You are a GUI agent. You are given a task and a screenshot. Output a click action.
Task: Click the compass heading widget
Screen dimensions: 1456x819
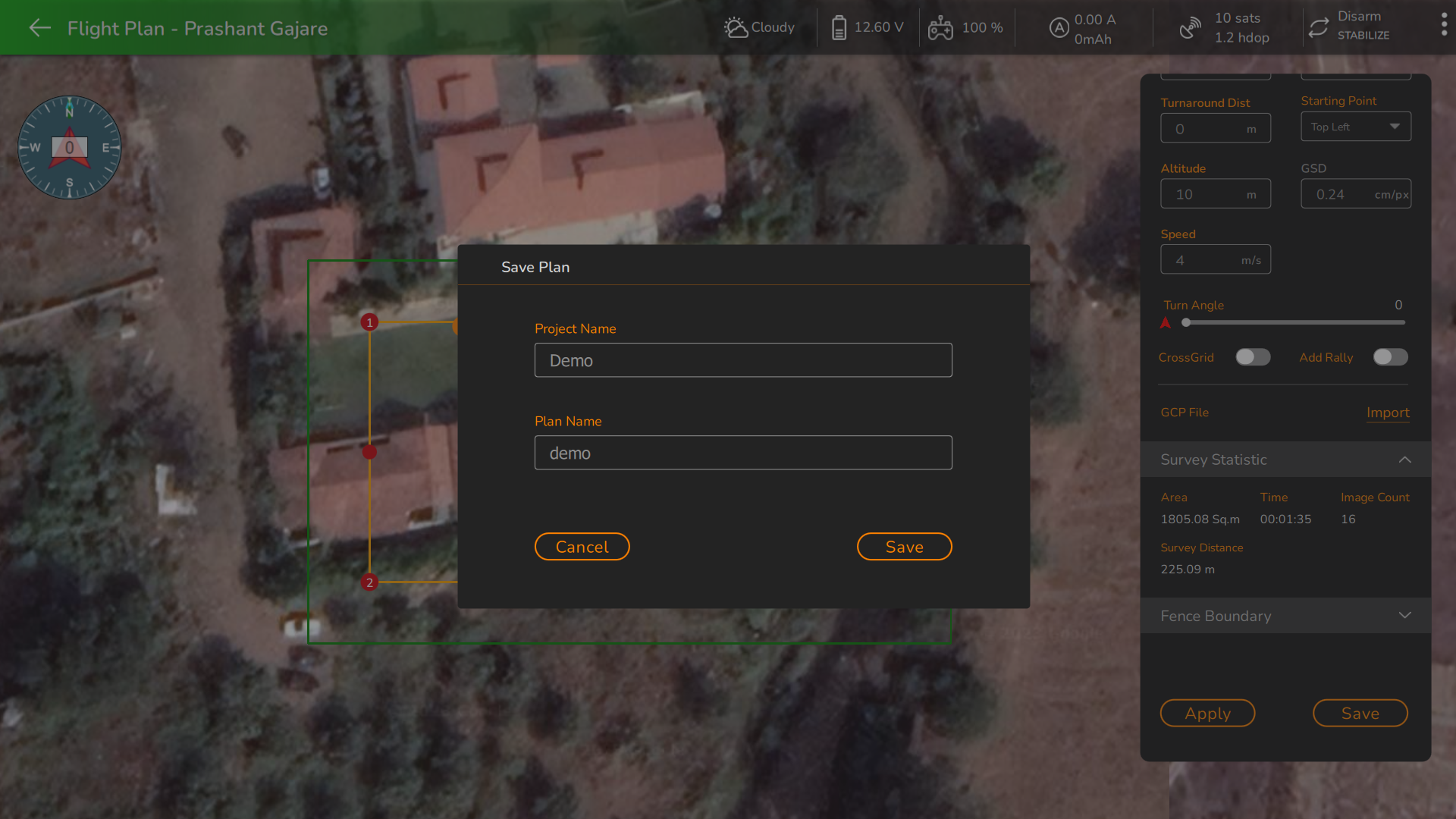click(x=69, y=147)
